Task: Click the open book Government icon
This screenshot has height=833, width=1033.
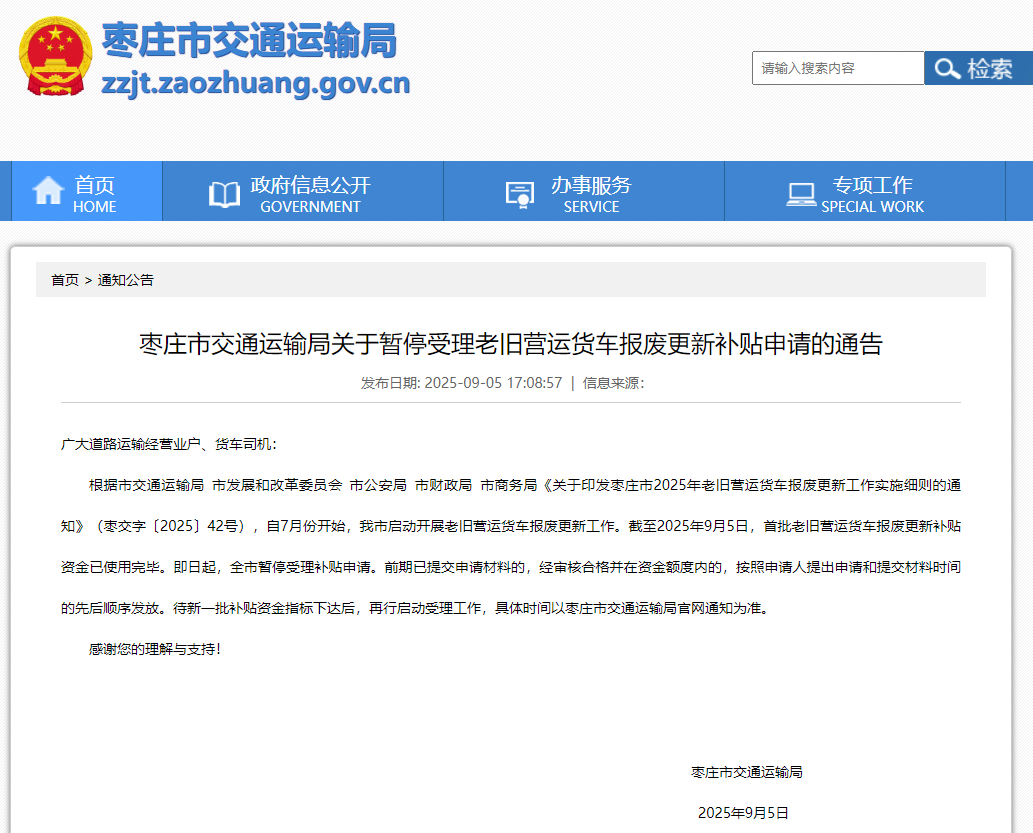Action: click(224, 193)
